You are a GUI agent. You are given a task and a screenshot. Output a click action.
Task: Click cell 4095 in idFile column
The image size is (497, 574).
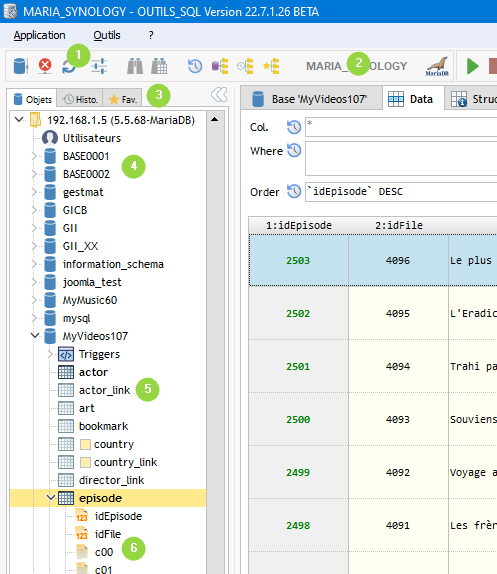398,313
